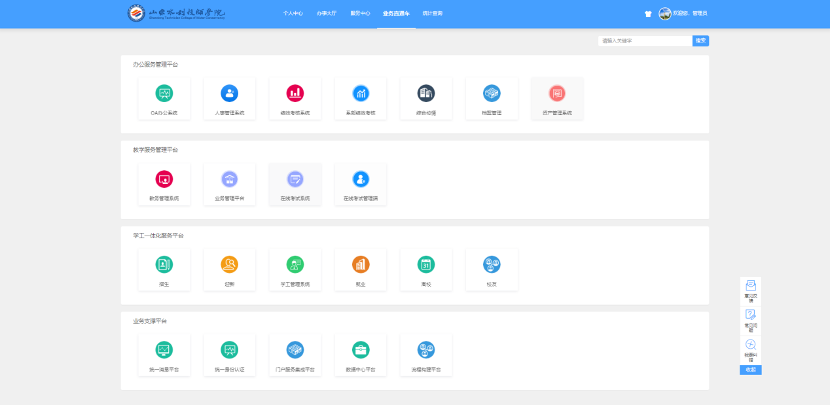830x406 pixels.
Task: Open the OA办公系统 app icon
Action: [164, 93]
